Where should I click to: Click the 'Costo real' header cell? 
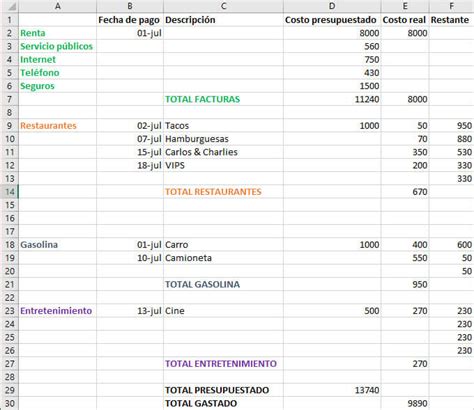(405, 20)
